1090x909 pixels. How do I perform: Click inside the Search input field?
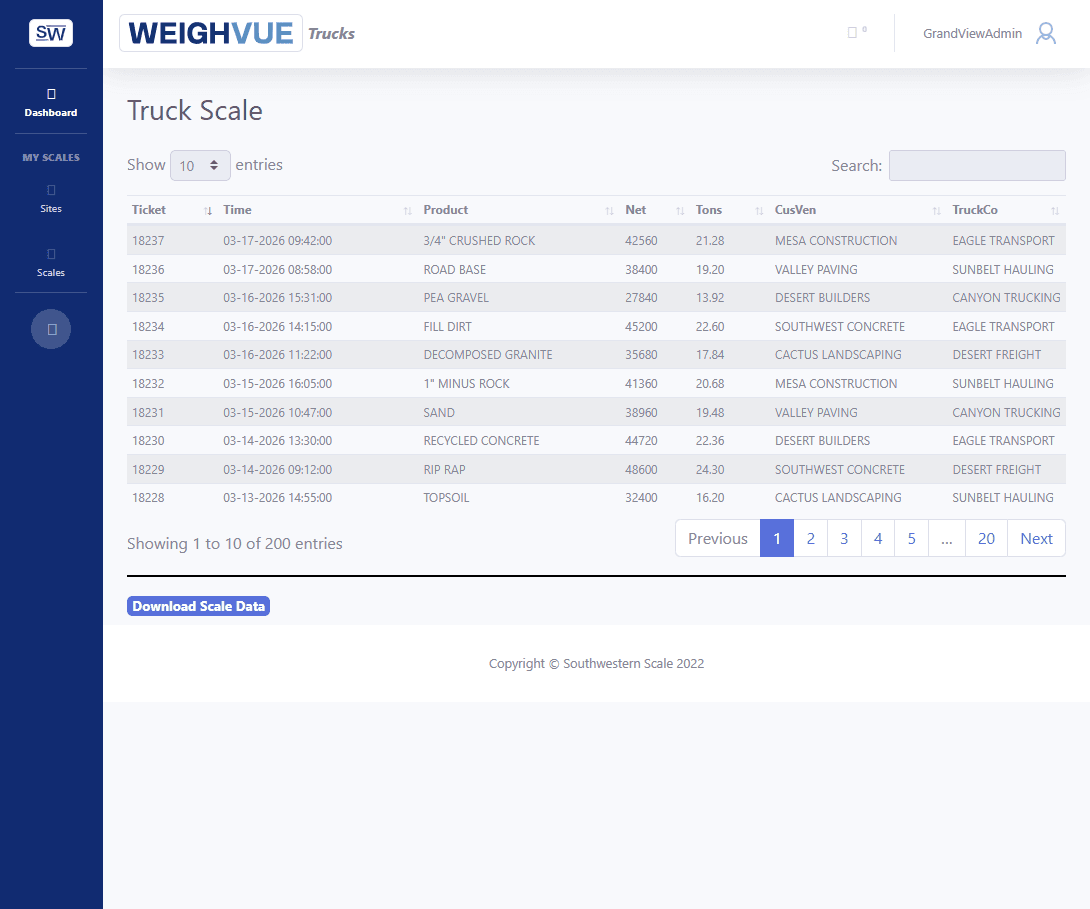click(976, 165)
